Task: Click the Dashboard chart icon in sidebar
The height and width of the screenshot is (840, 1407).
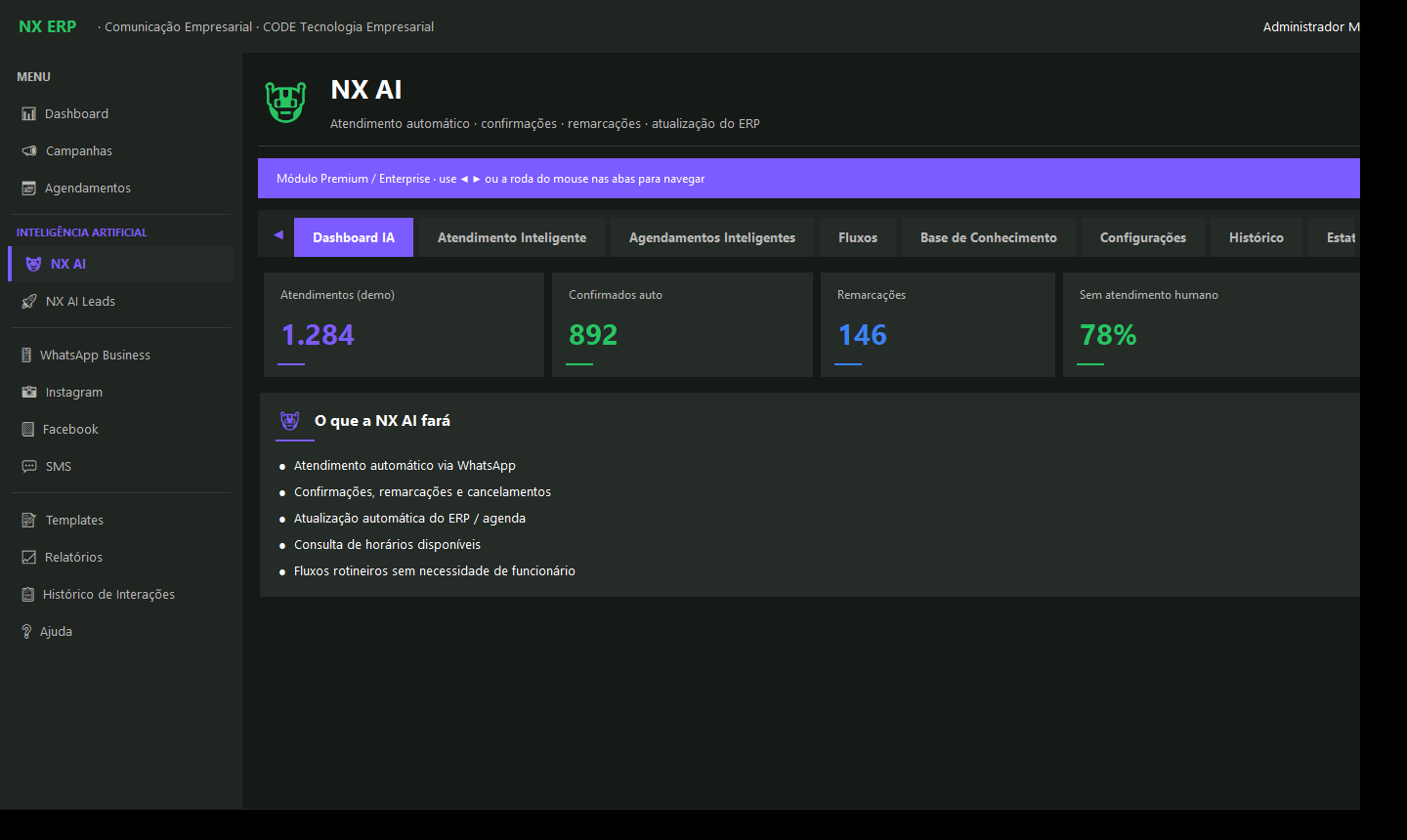Action: [28, 114]
